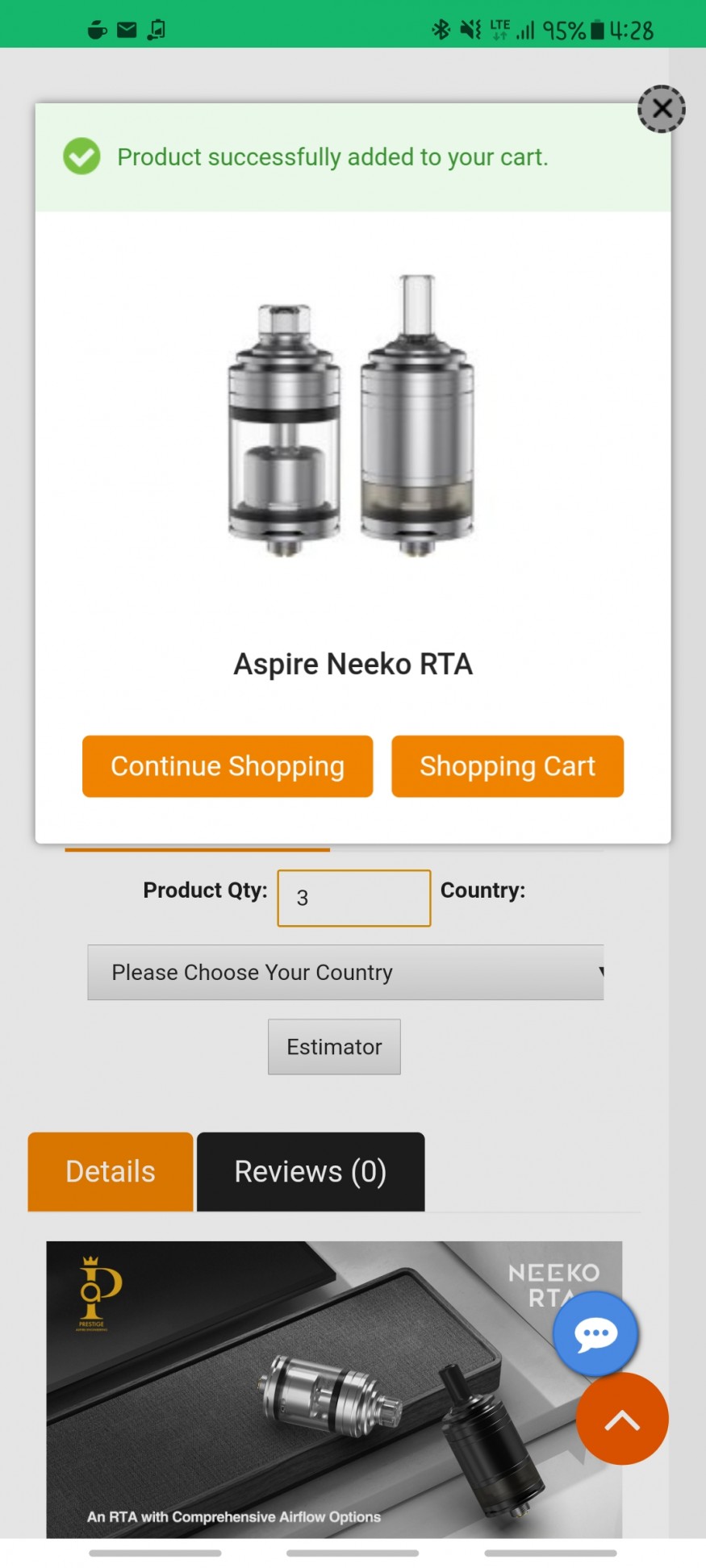Screen dimensions: 706x1568
Task: Click the Estimator button
Action: (x=334, y=1047)
